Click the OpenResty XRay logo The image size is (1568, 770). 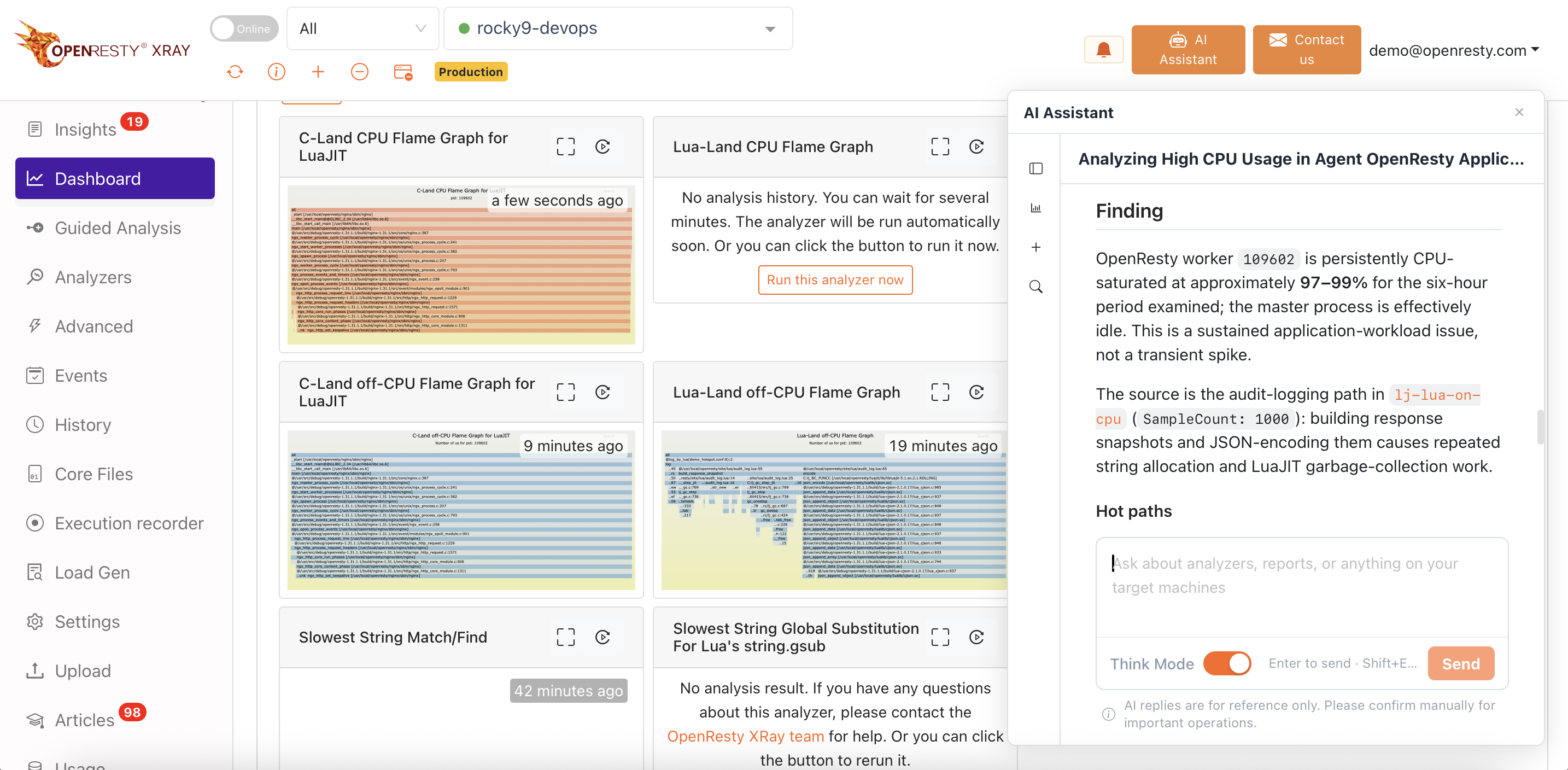tap(102, 44)
